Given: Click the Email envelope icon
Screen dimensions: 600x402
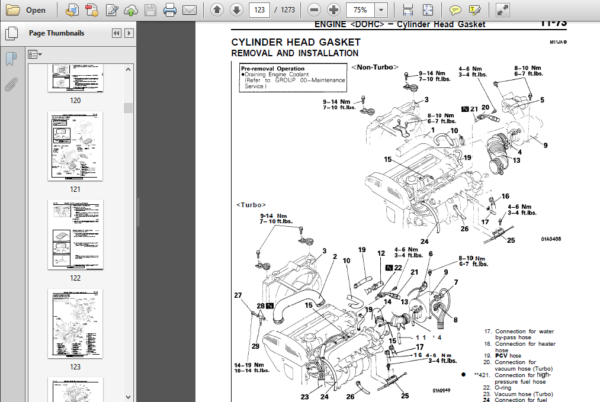Looking at the screenshot, I should point(189,10).
